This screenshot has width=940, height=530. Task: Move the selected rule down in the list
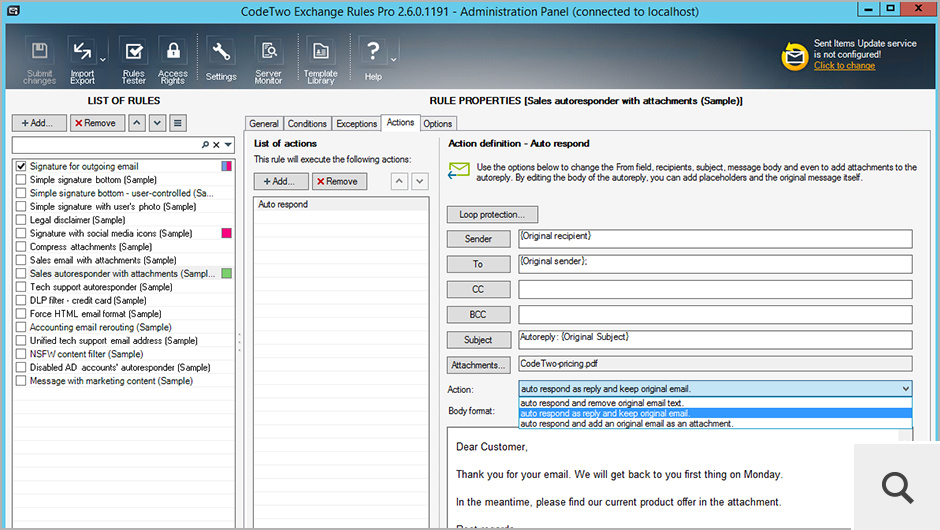coord(157,123)
